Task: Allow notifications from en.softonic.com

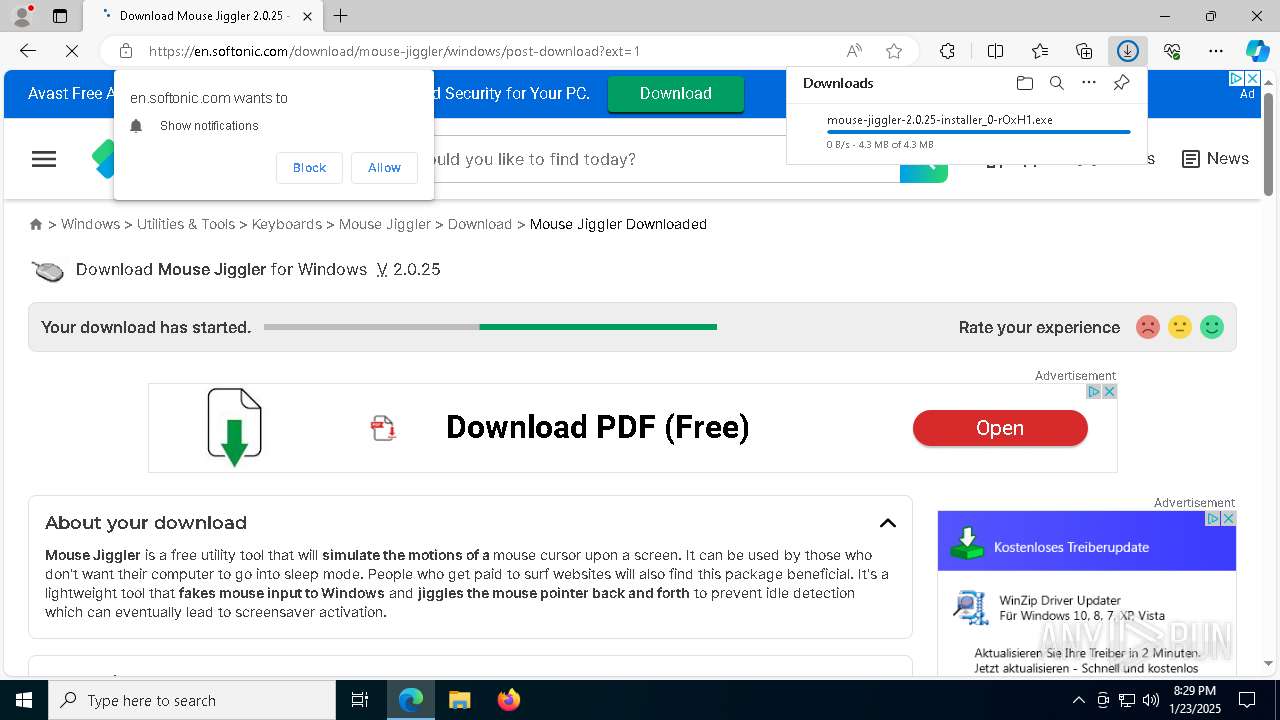Action: [384, 168]
